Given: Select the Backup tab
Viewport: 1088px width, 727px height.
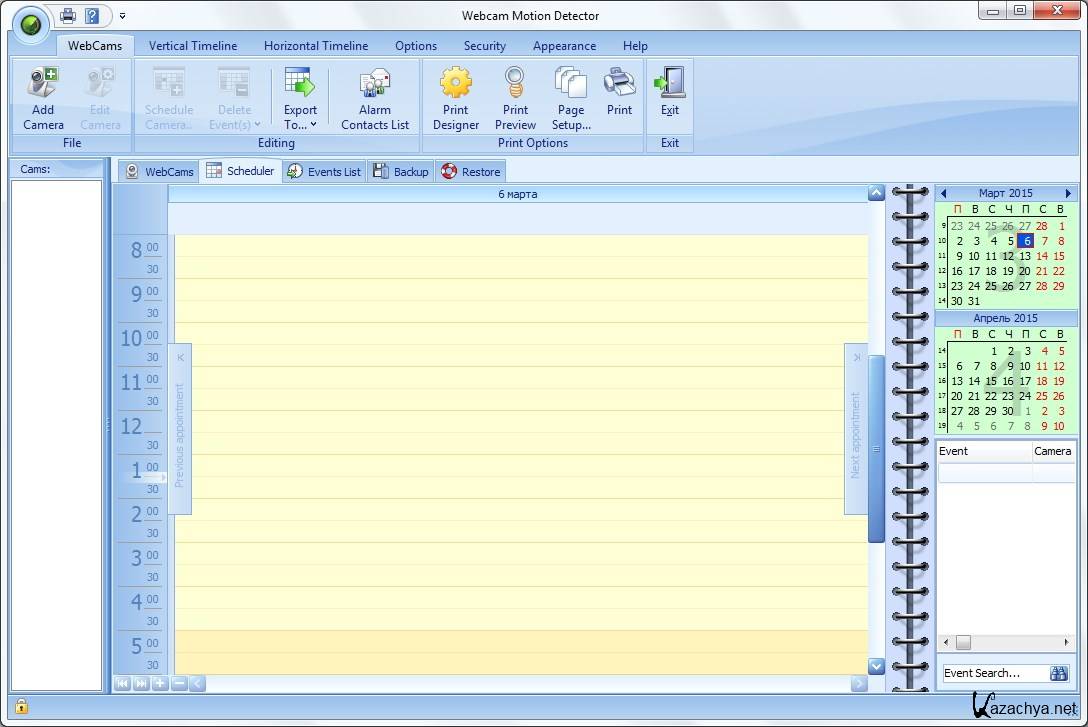Looking at the screenshot, I should (x=401, y=172).
